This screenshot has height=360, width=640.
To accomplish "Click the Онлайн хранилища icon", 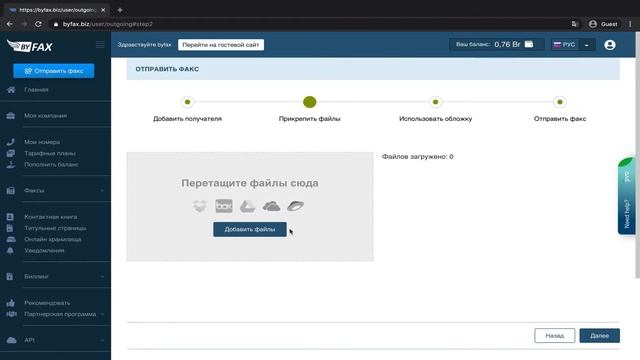I will [x=11, y=239].
